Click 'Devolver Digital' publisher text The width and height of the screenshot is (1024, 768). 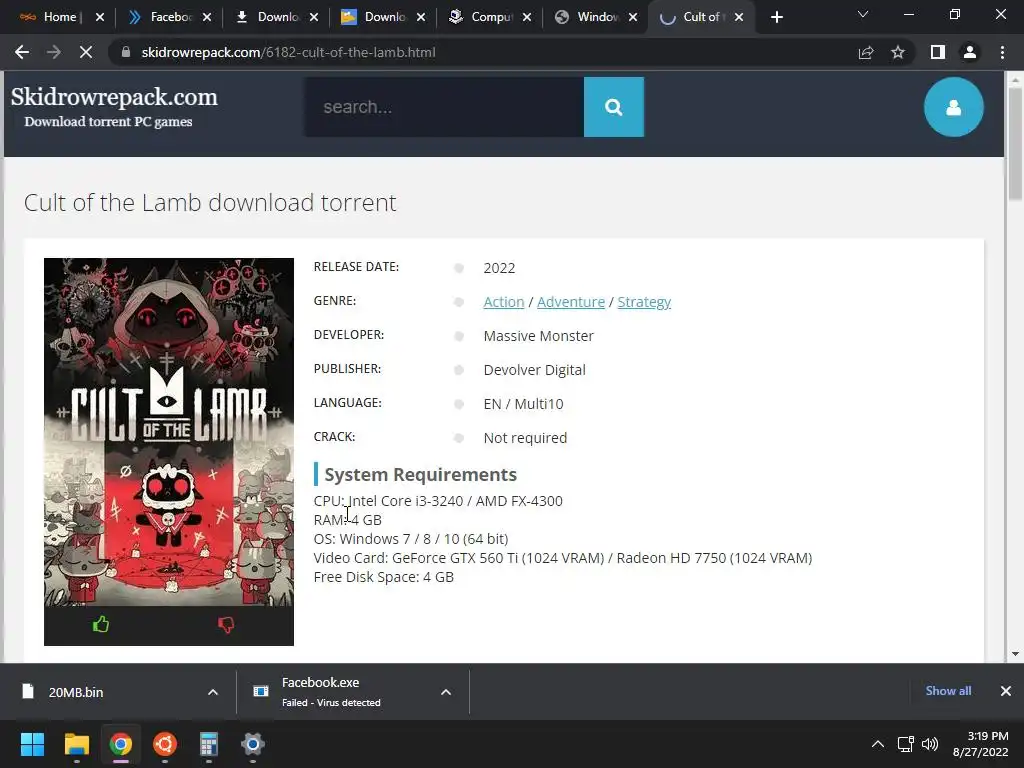point(534,370)
